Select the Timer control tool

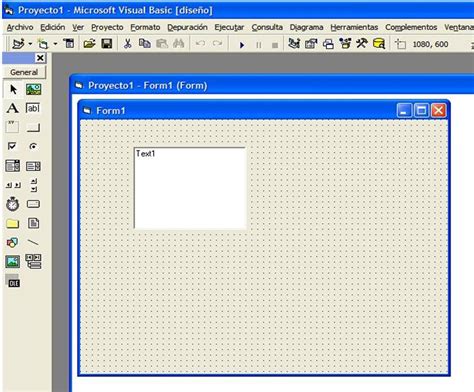(x=13, y=204)
